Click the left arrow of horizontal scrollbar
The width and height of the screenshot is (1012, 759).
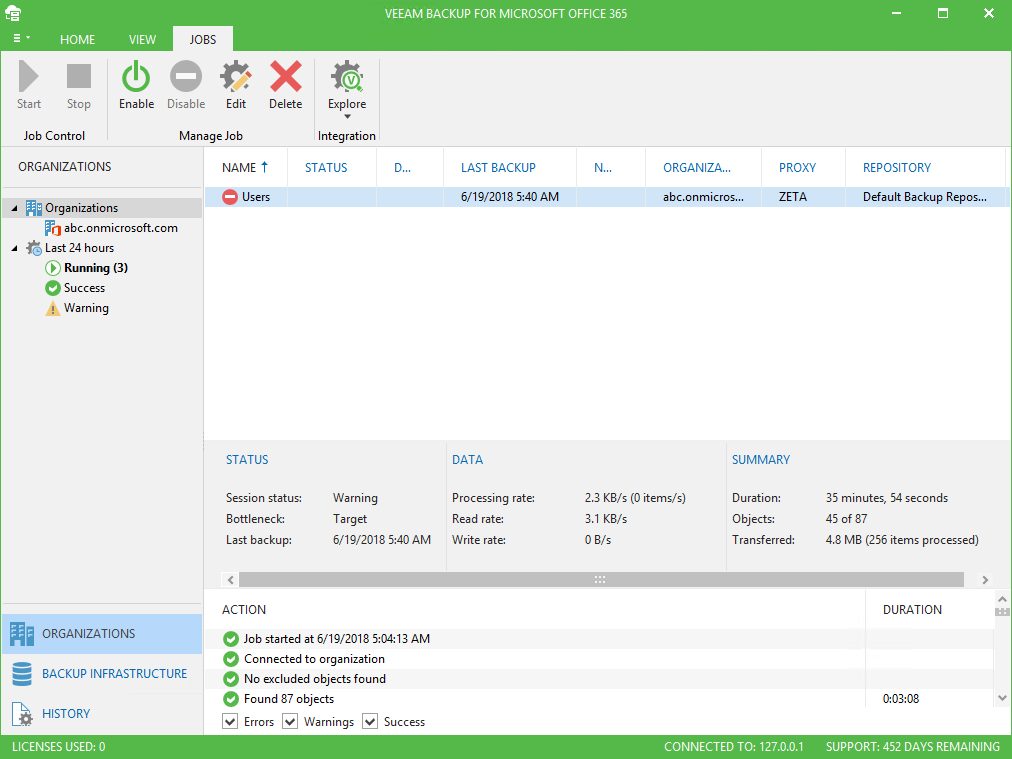pyautogui.click(x=230, y=580)
